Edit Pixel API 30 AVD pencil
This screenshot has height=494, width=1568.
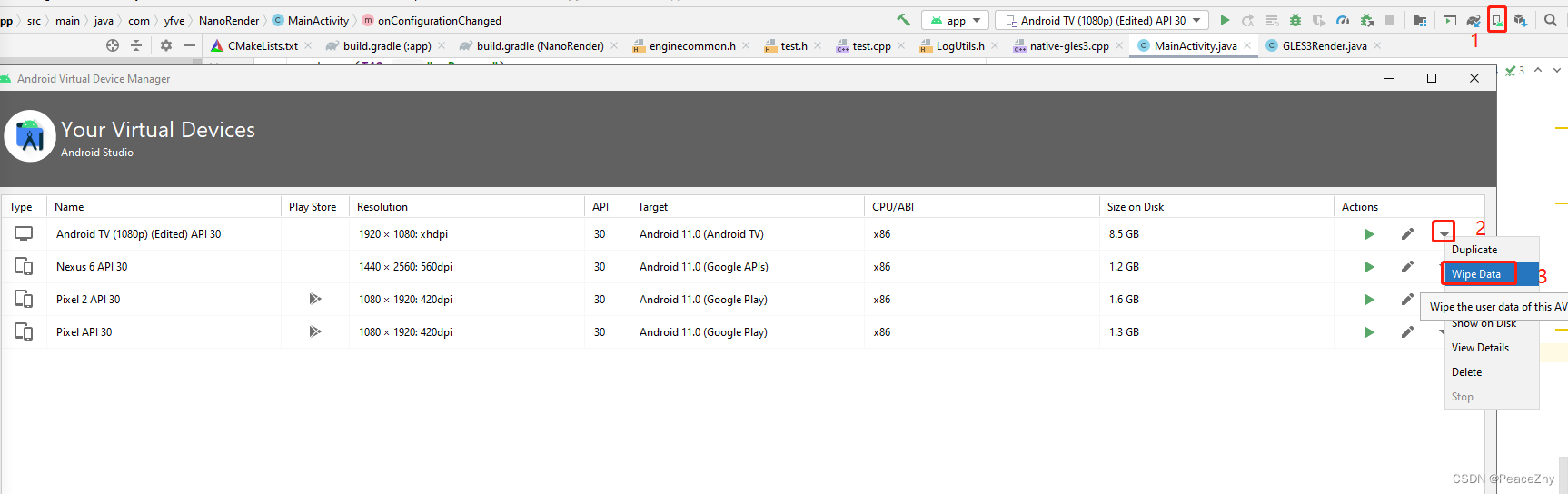1407,332
